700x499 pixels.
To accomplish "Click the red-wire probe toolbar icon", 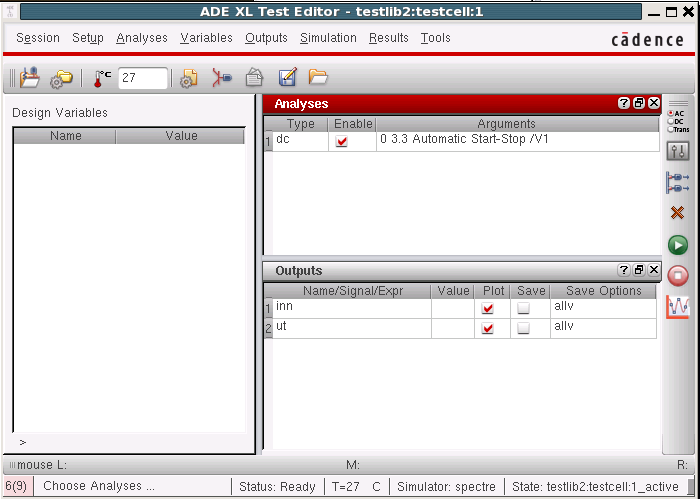I will click(x=222, y=78).
